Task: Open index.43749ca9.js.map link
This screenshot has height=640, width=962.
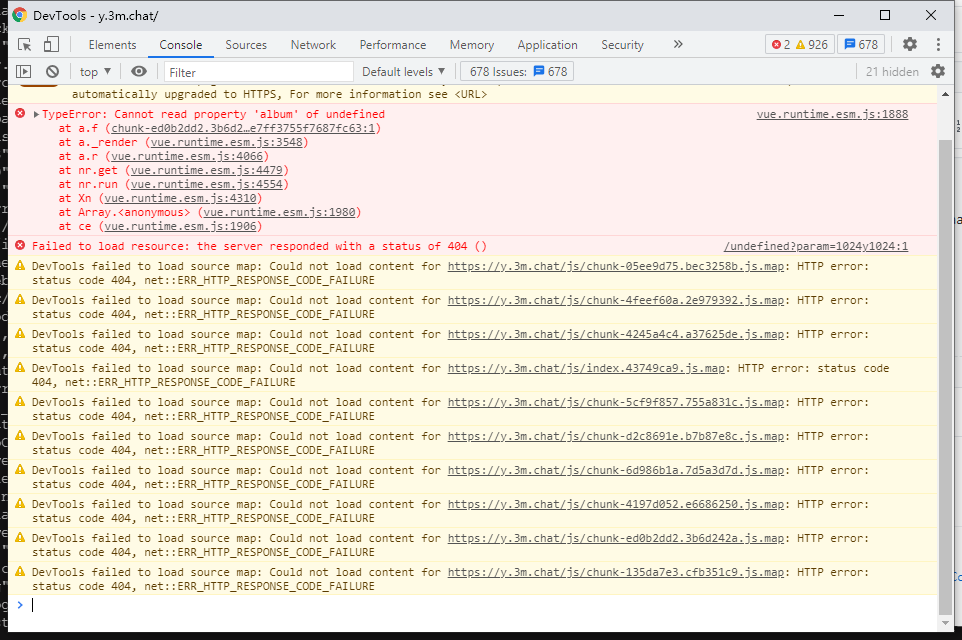Action: 587,368
